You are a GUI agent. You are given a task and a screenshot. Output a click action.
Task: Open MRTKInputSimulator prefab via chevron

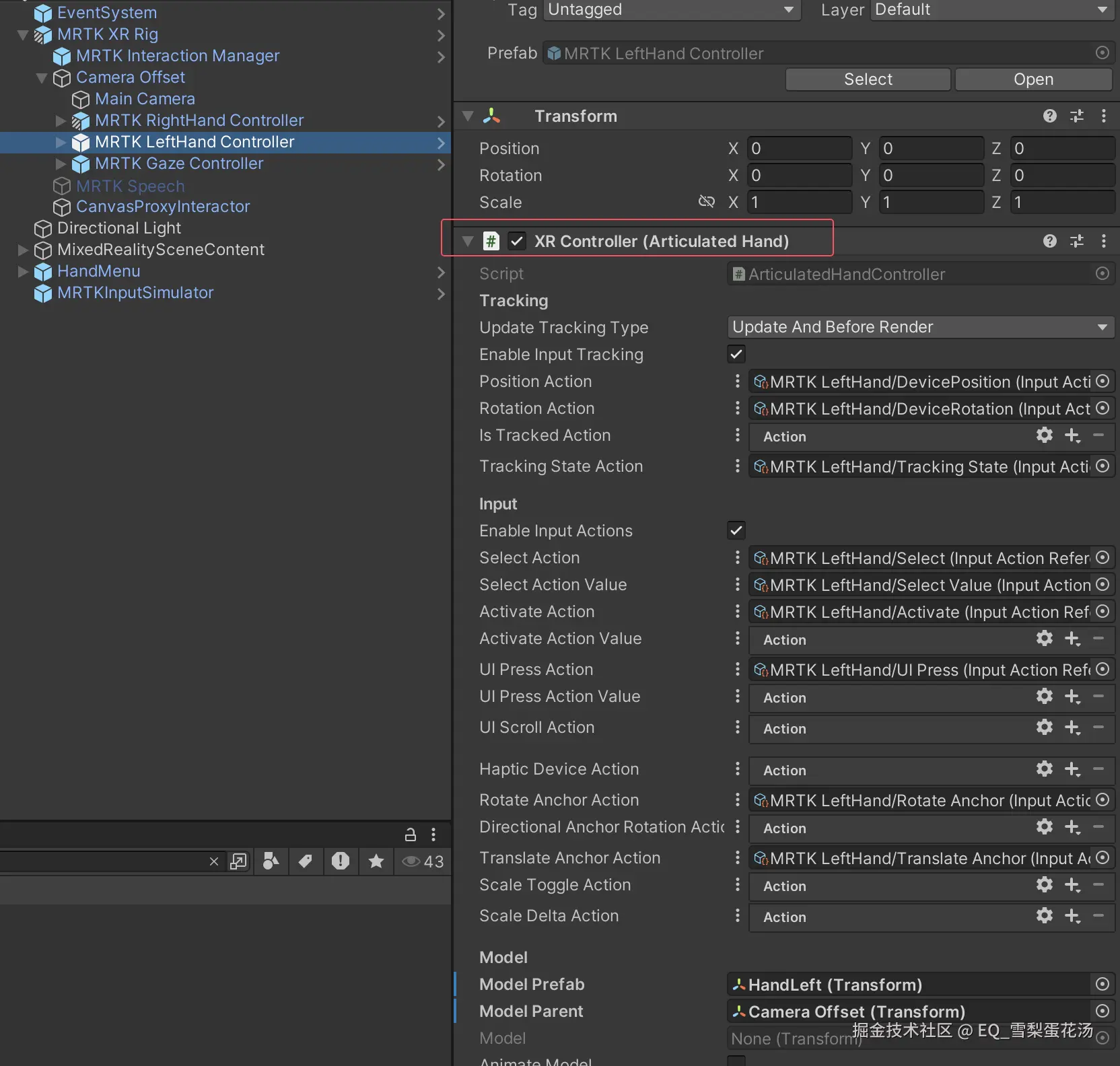(x=441, y=293)
